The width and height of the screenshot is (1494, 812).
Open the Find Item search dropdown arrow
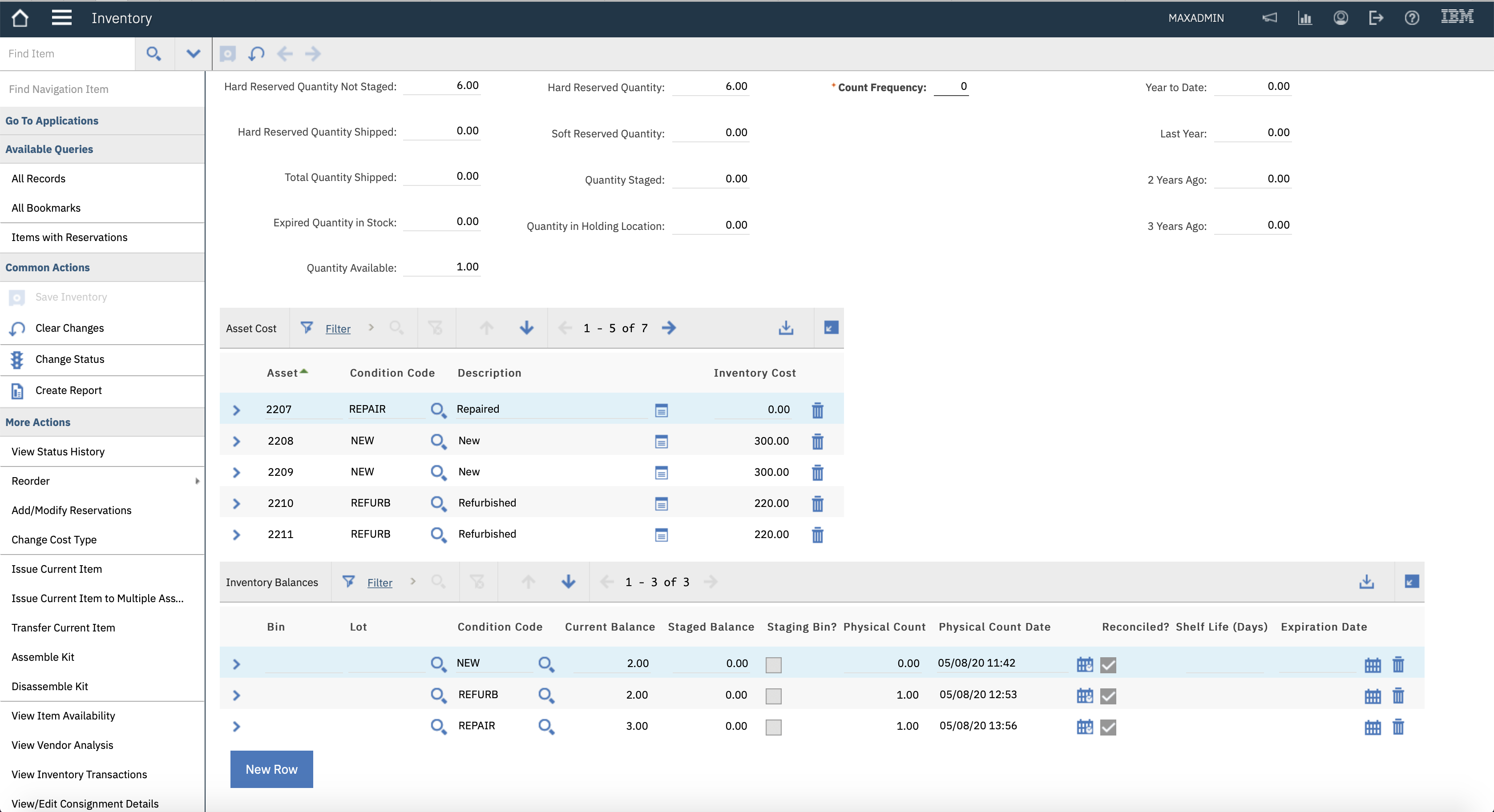point(193,54)
